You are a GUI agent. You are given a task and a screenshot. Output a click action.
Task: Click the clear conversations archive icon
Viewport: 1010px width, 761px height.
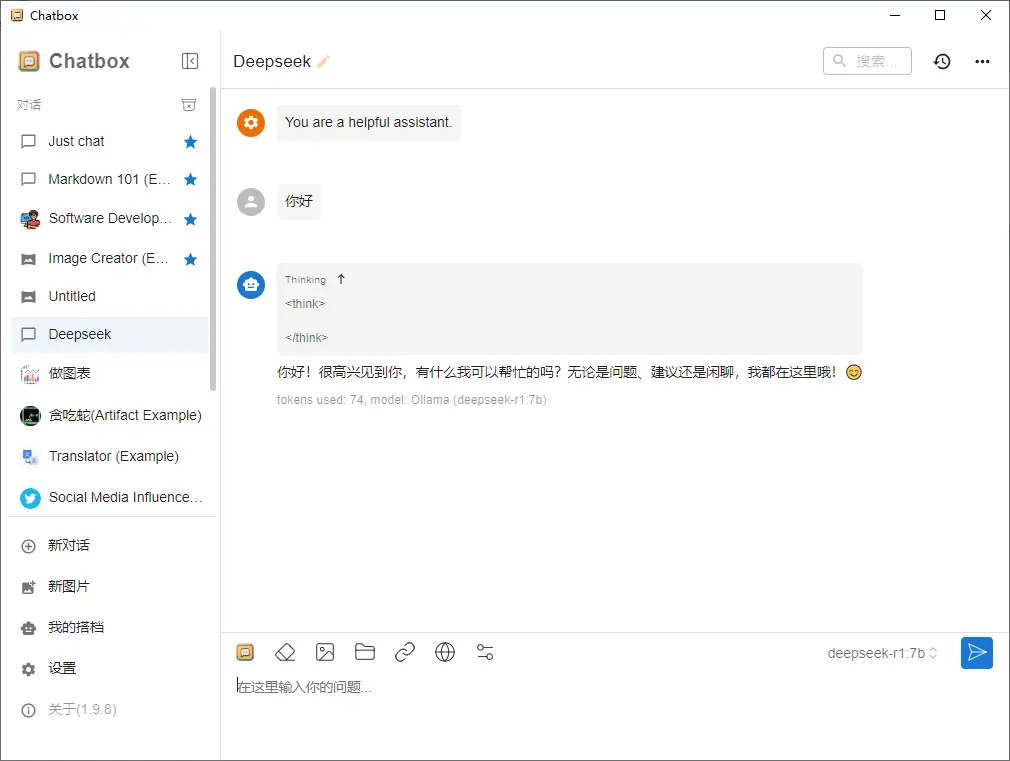(189, 104)
